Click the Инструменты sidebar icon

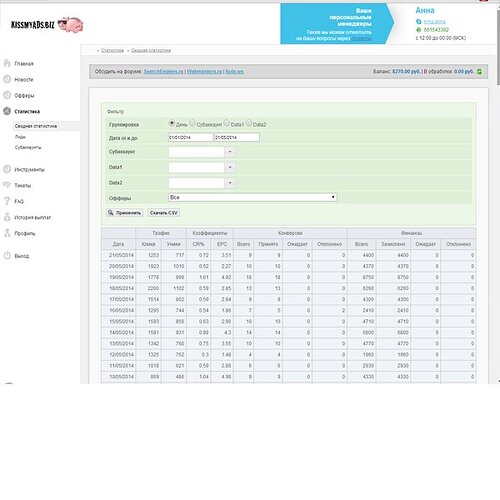click(x=7, y=169)
